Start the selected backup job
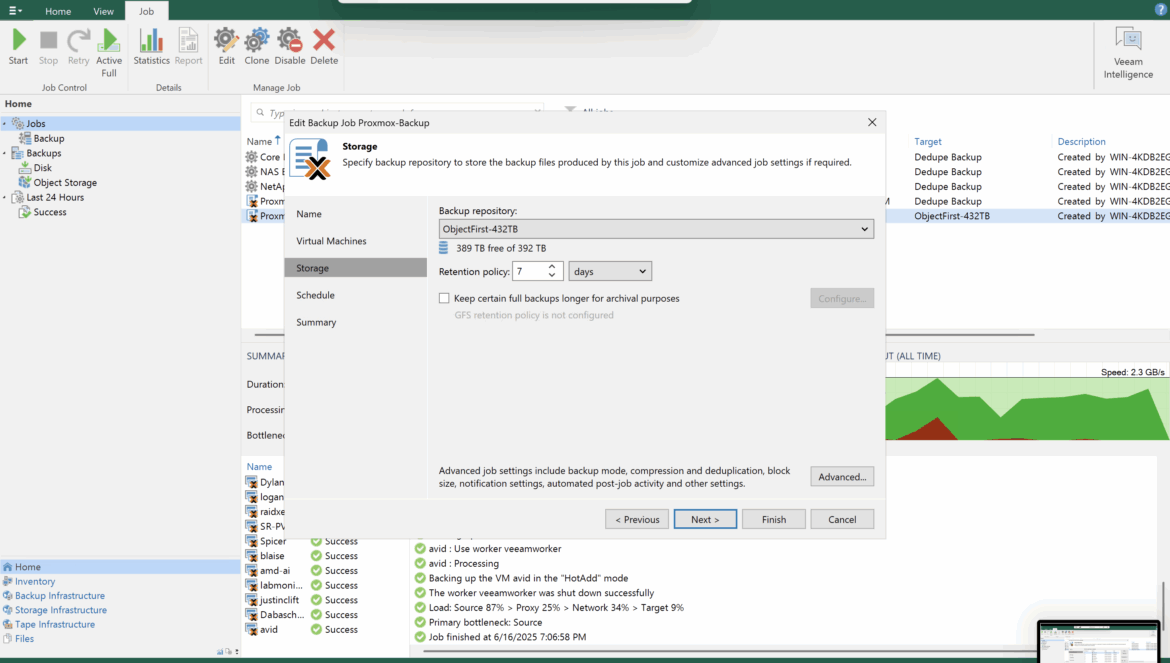Viewport: 1170px width, 663px height. (x=19, y=47)
